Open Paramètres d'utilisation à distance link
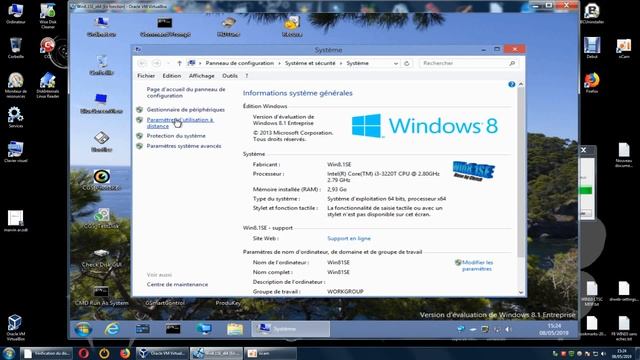 180,123
